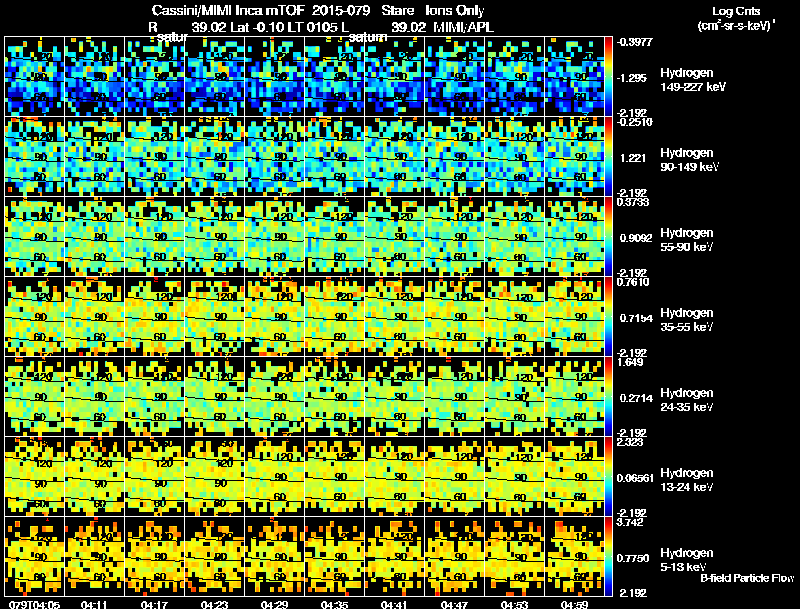The width and height of the screenshot is (800, 609).
Task: Select the 'Hydrogen 5-13 keV' row label
Action: point(687,560)
